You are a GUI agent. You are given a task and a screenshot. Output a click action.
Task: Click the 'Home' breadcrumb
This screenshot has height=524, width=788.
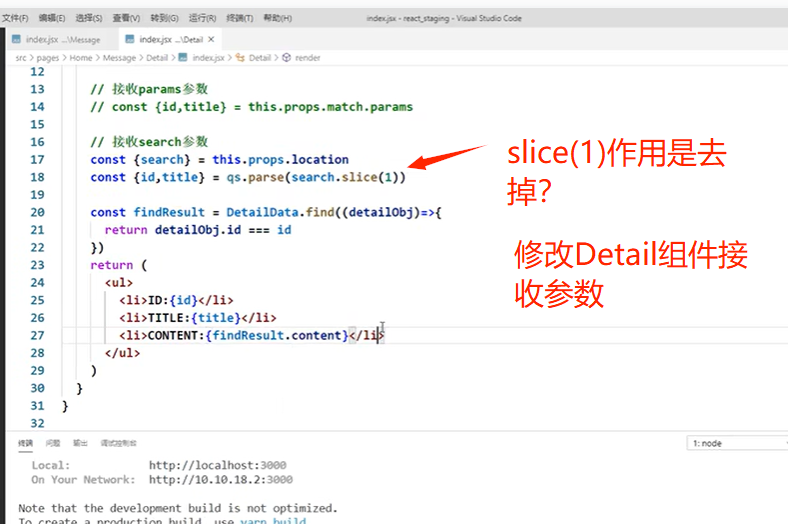click(x=81, y=58)
